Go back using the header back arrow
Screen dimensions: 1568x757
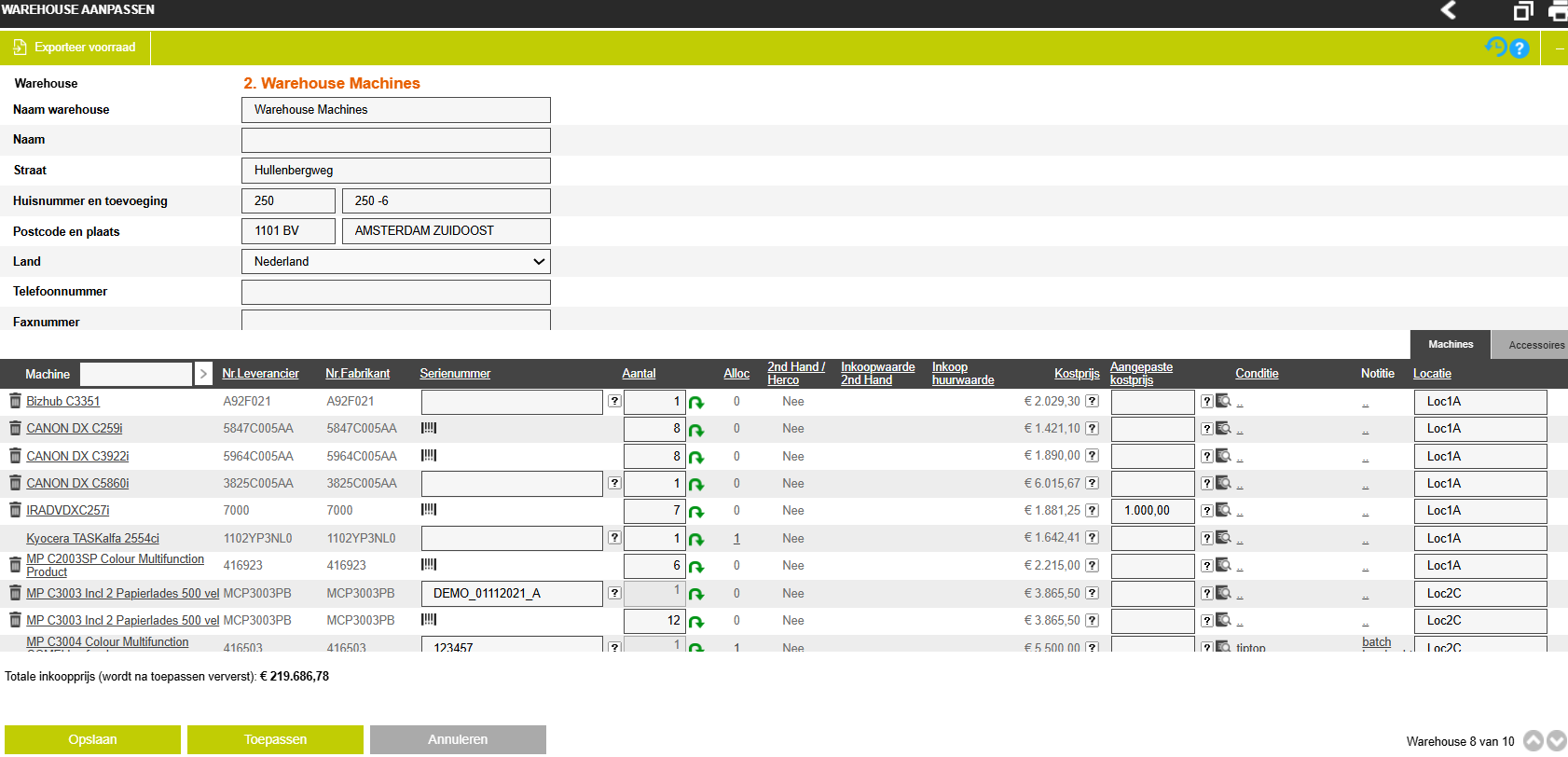1449,10
